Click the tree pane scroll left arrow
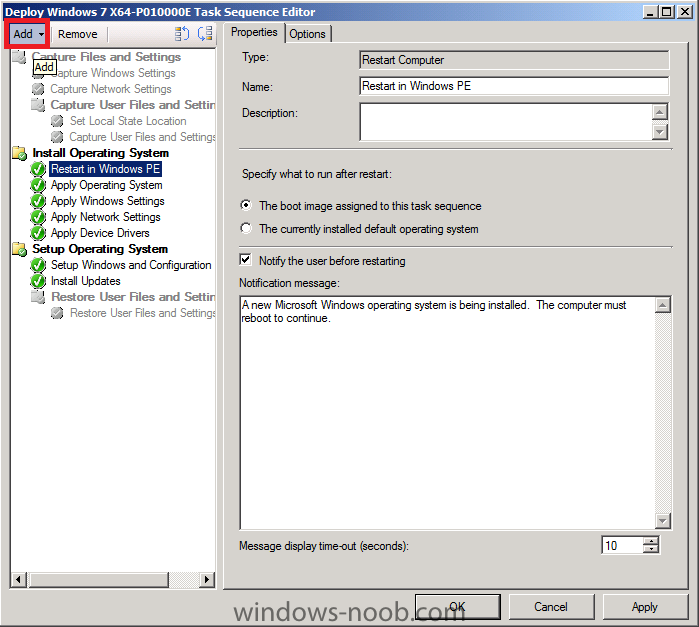 click(x=18, y=580)
